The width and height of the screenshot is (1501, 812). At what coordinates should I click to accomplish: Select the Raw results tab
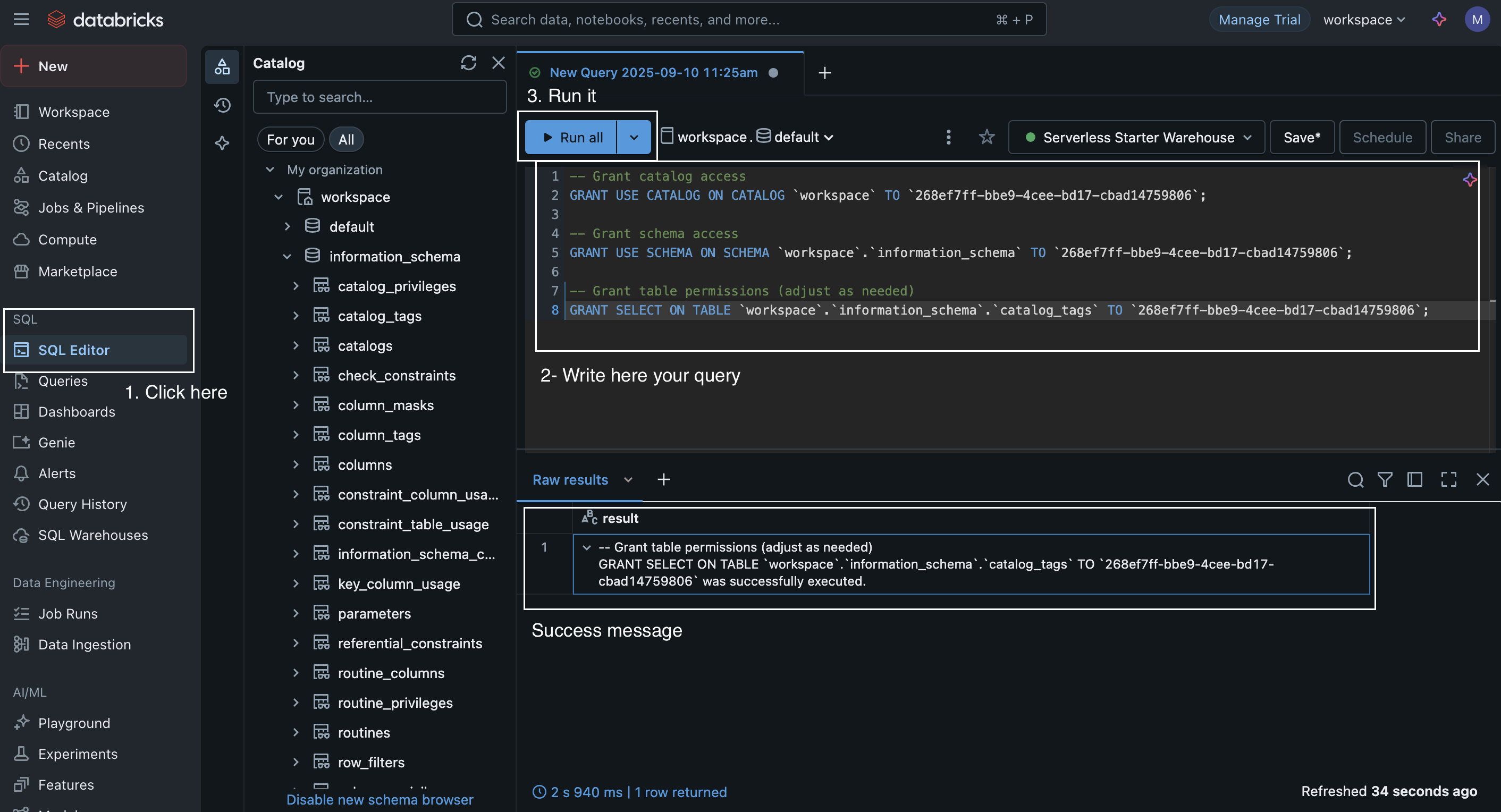[x=570, y=479]
